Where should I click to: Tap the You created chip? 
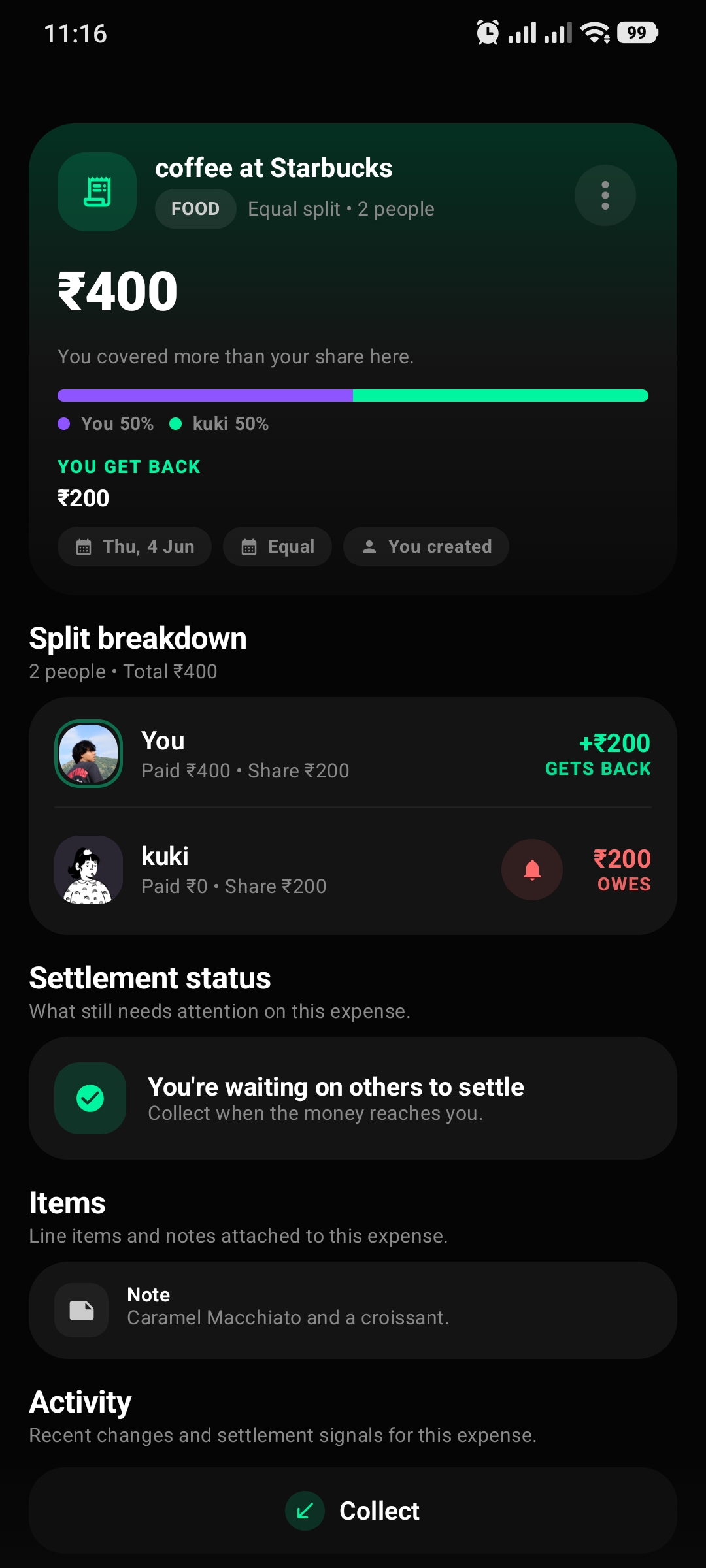426,547
